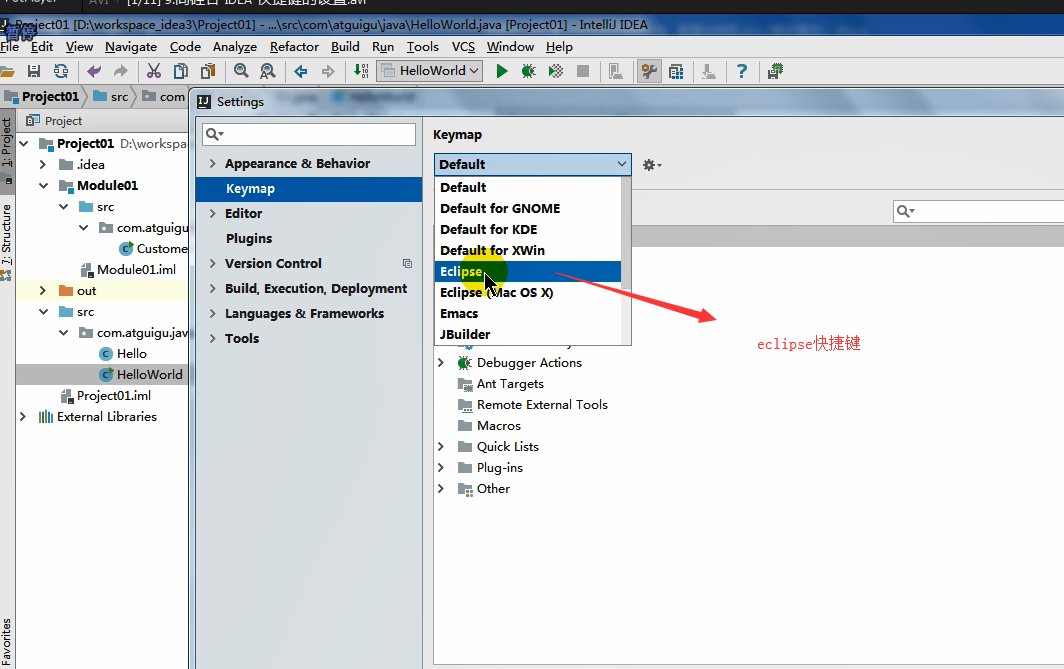
Task: Select Eclipse (Mac OS X) keymap
Action: tap(527, 292)
